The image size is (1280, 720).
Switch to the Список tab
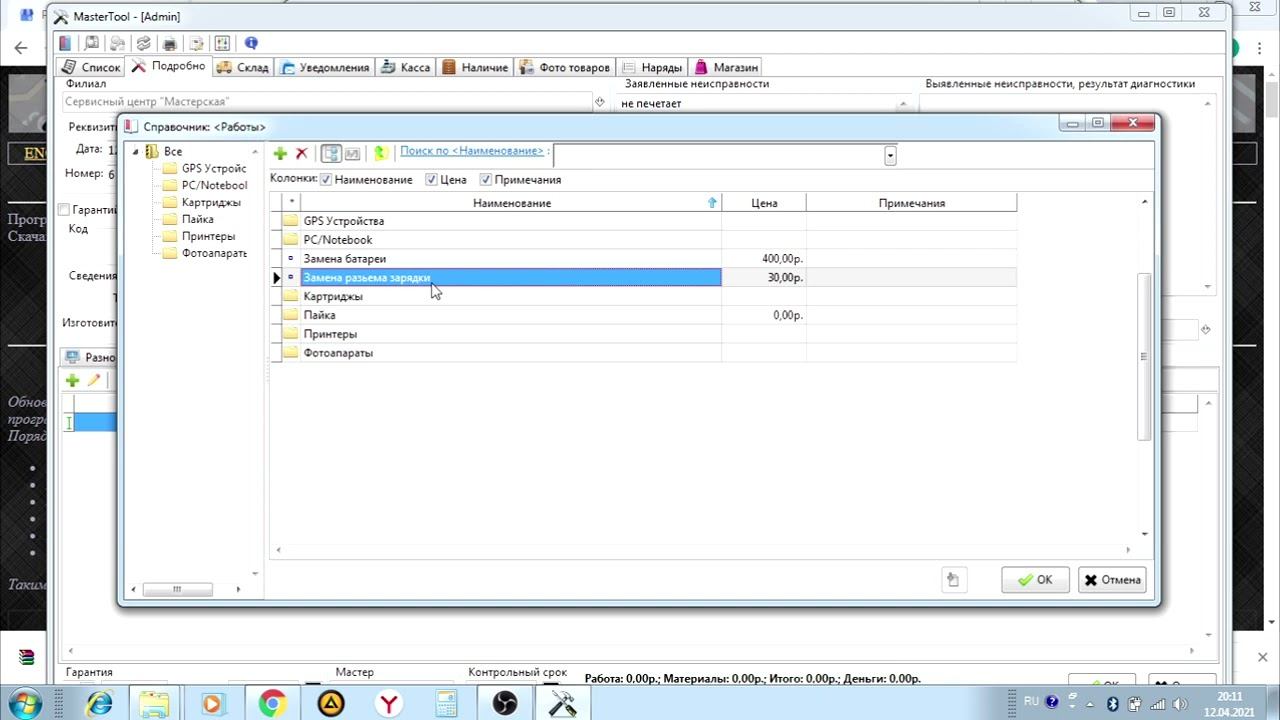click(x=92, y=67)
